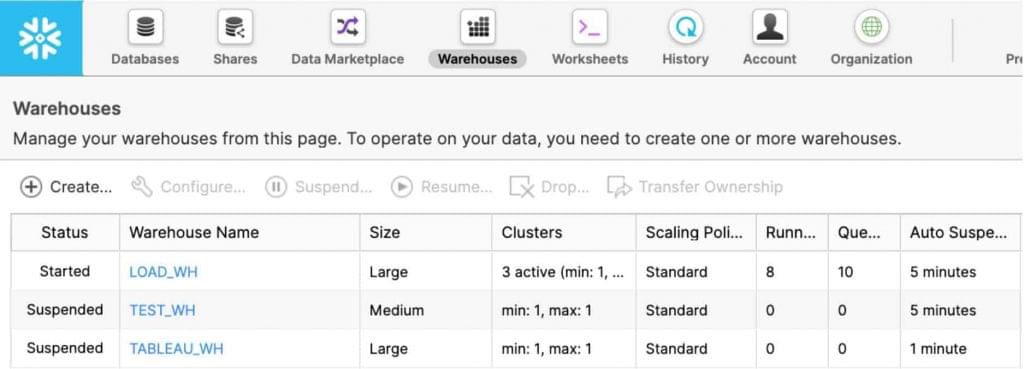Open the Shares icon
The height and width of the screenshot is (369, 1024).
(x=234, y=27)
